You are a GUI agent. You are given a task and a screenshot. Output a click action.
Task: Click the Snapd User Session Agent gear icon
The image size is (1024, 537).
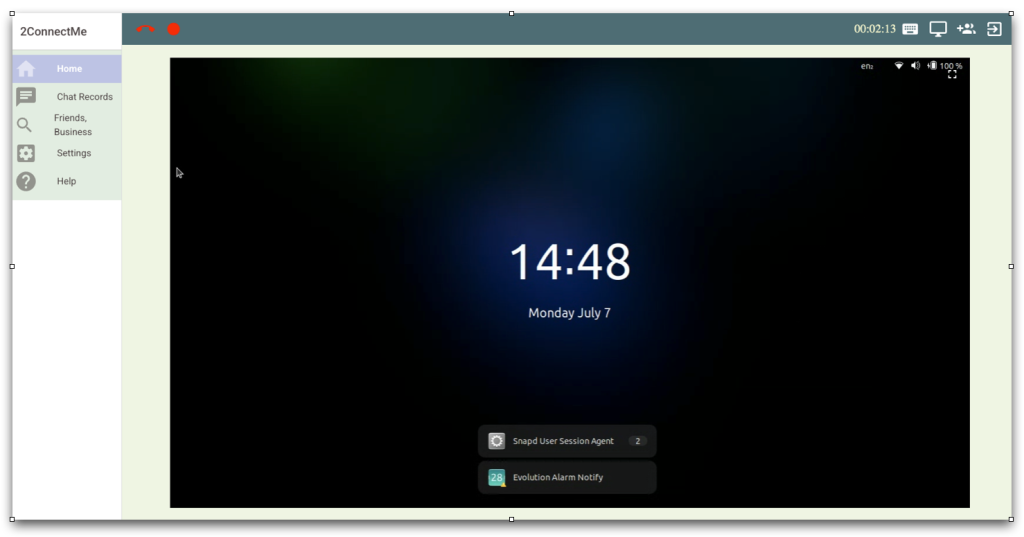pos(496,441)
